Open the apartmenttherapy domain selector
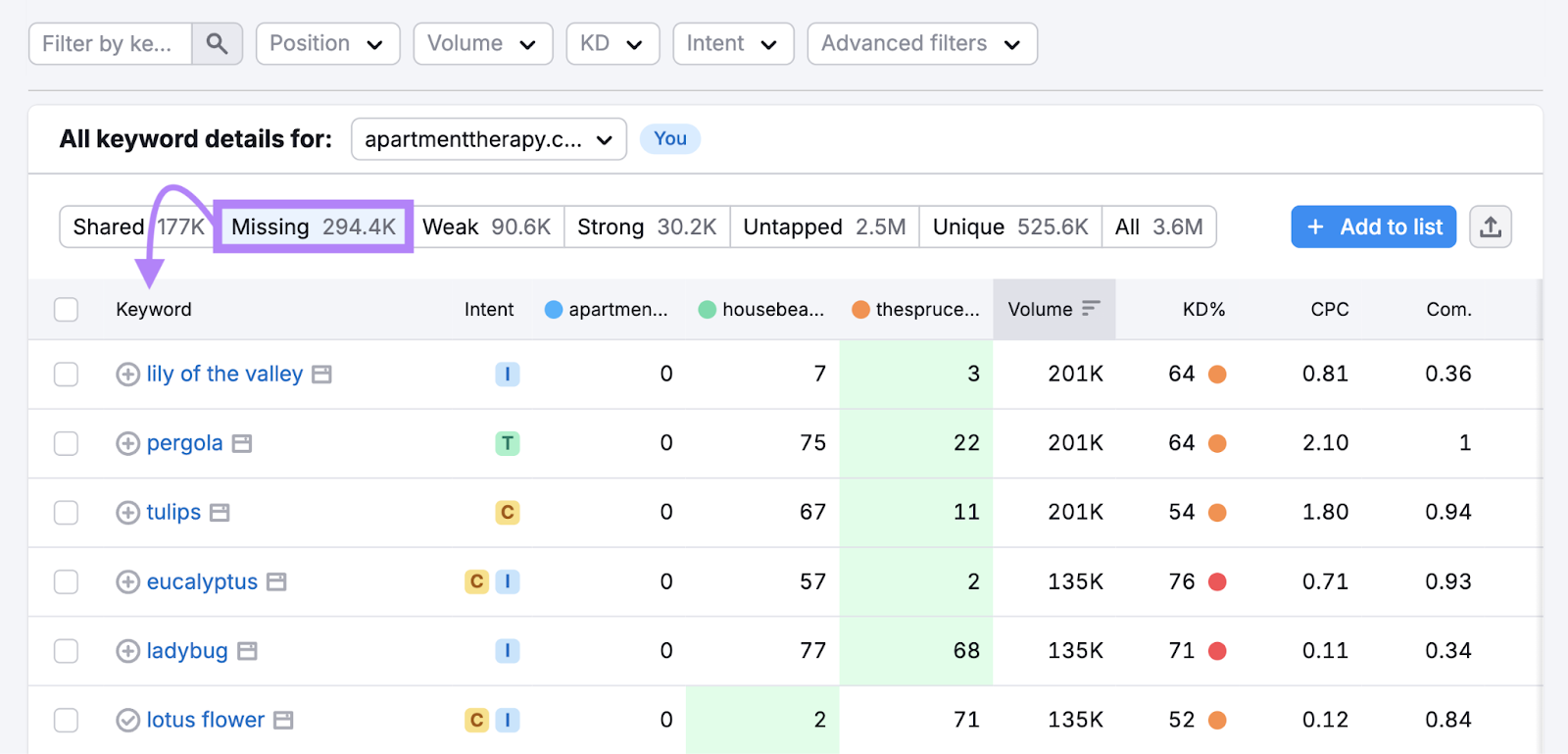Image resolution: width=1568 pixels, height=754 pixels. (x=488, y=139)
